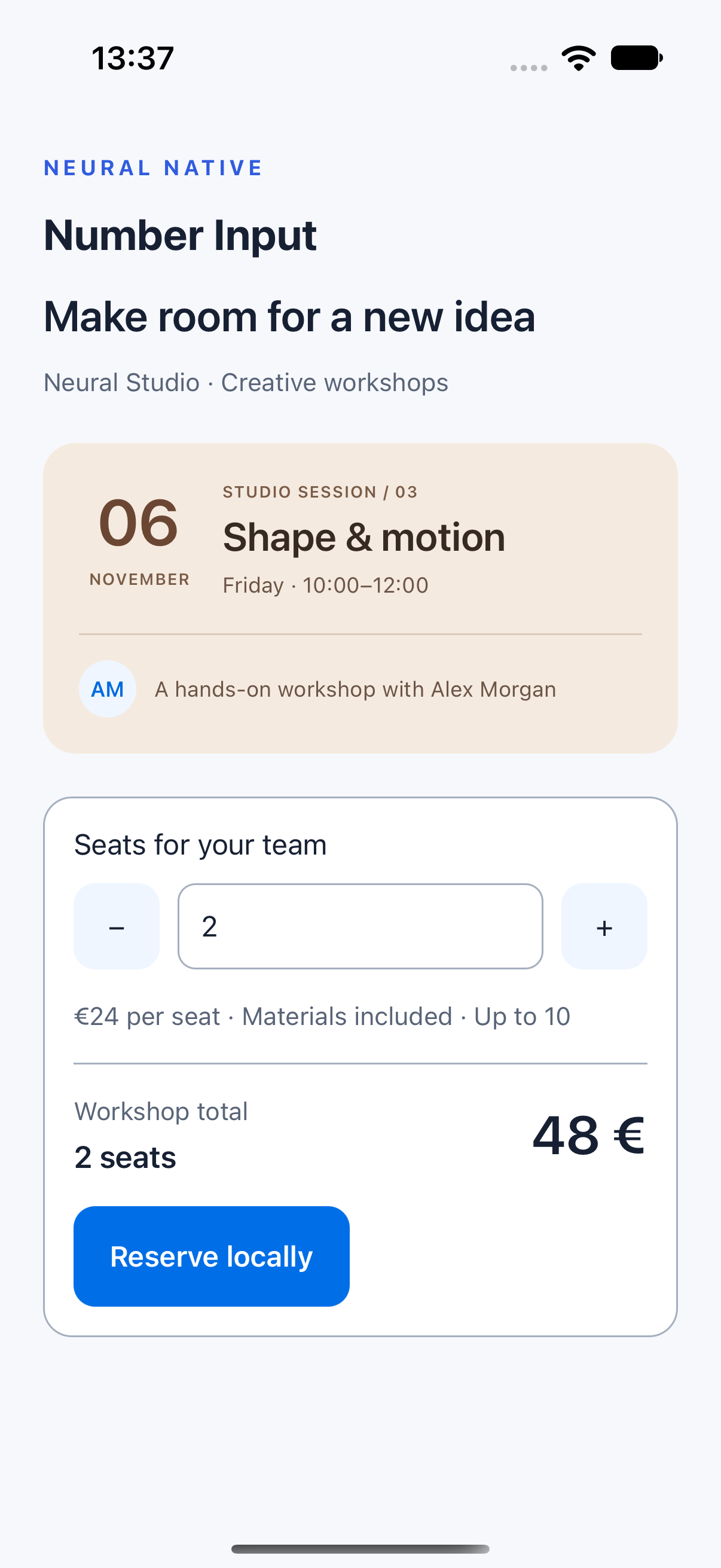The image size is (721, 1568).
Task: Increase seats with the plus button
Action: click(604, 926)
